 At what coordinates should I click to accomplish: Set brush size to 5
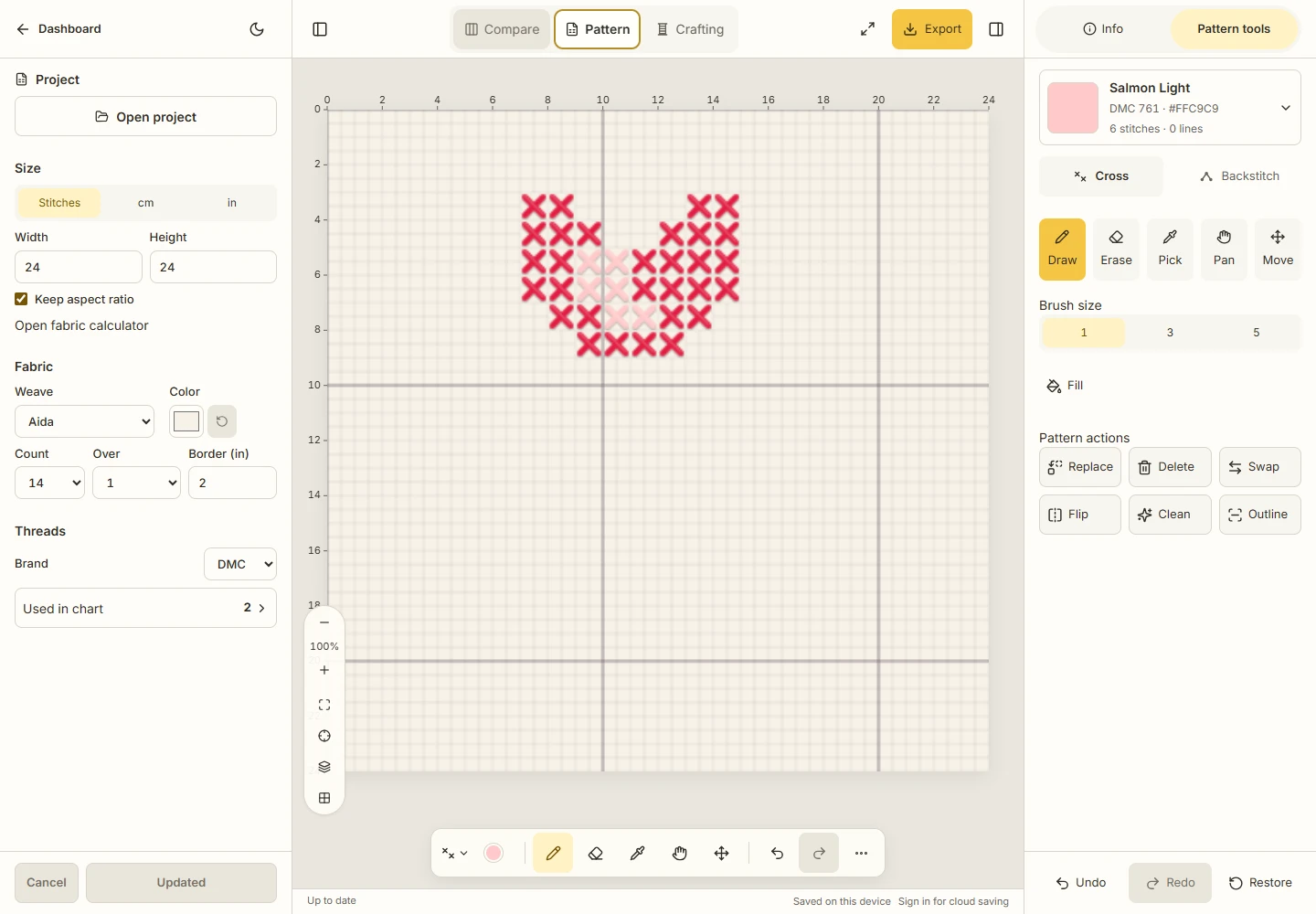pyautogui.click(x=1257, y=333)
